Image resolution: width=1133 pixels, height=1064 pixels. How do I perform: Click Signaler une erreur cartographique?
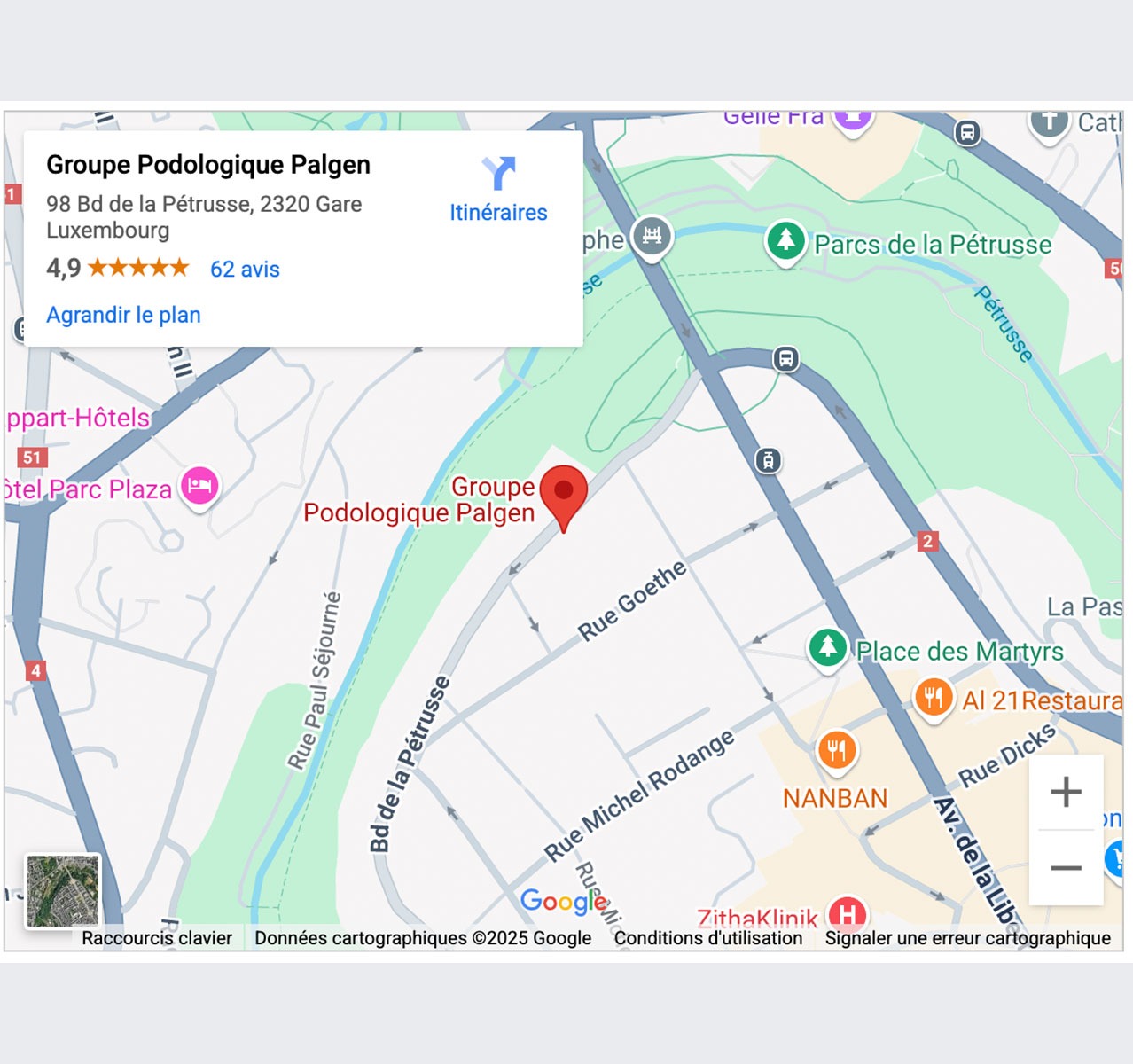968,938
